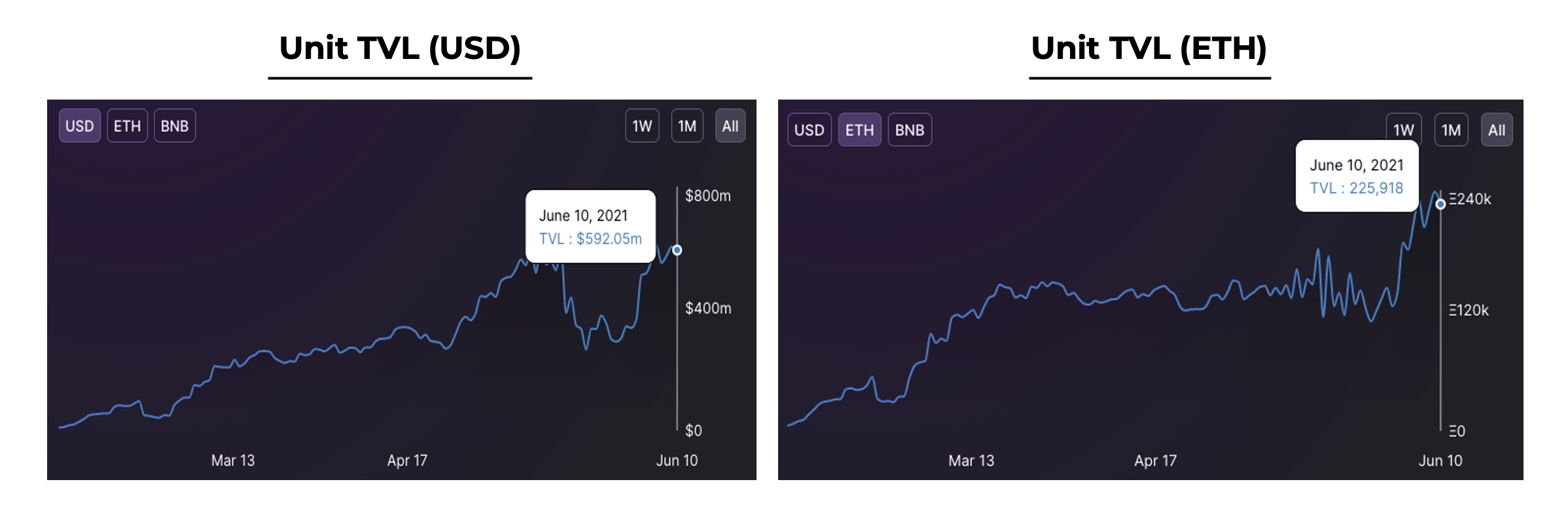The image size is (1568, 524).
Task: Choose All time range on right chart
Action: point(1497,130)
